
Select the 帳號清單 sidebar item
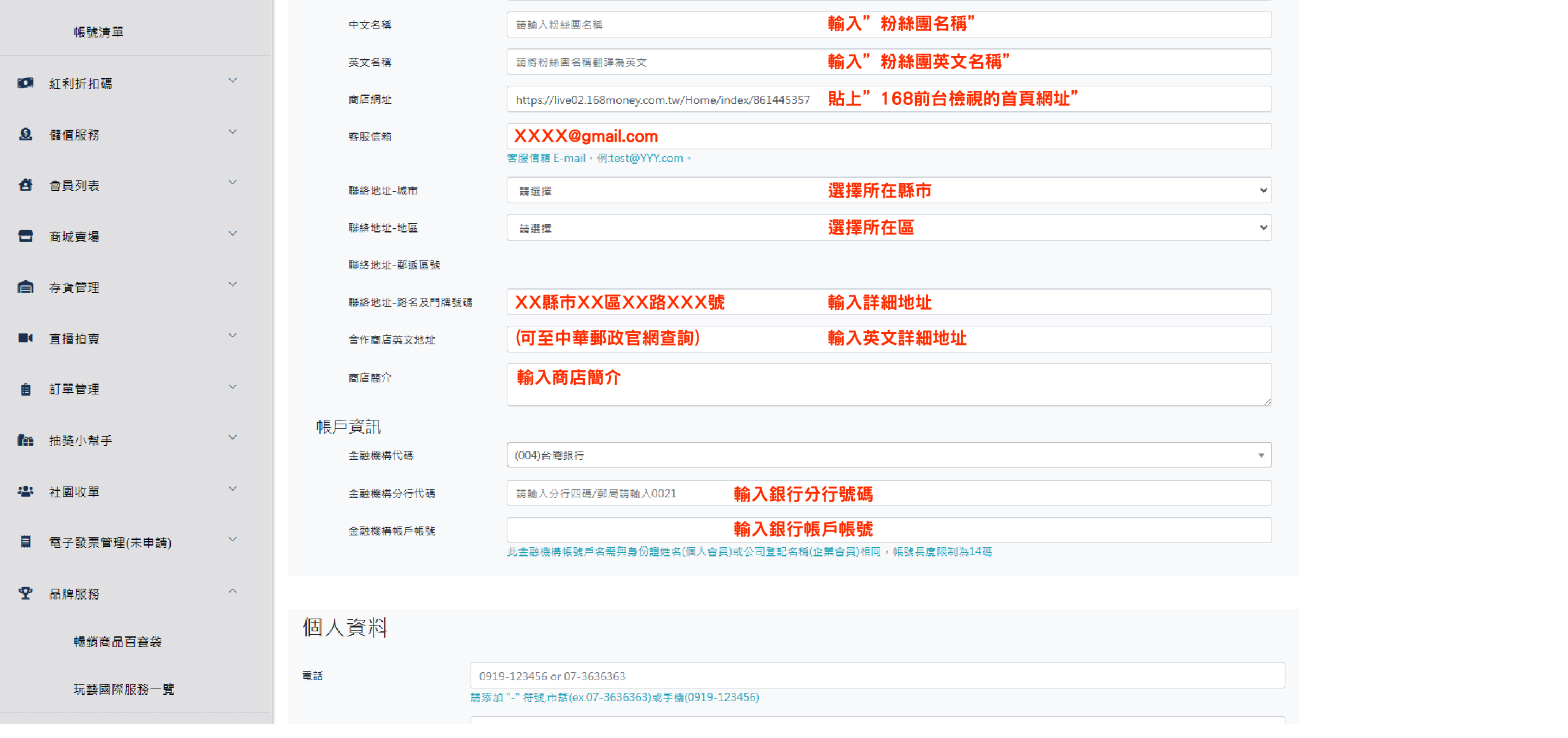coord(98,32)
